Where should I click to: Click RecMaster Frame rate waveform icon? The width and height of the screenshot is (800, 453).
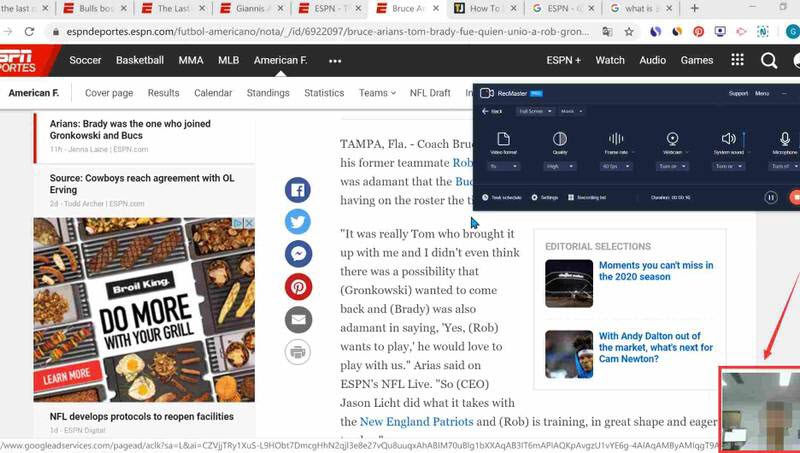tap(616, 139)
